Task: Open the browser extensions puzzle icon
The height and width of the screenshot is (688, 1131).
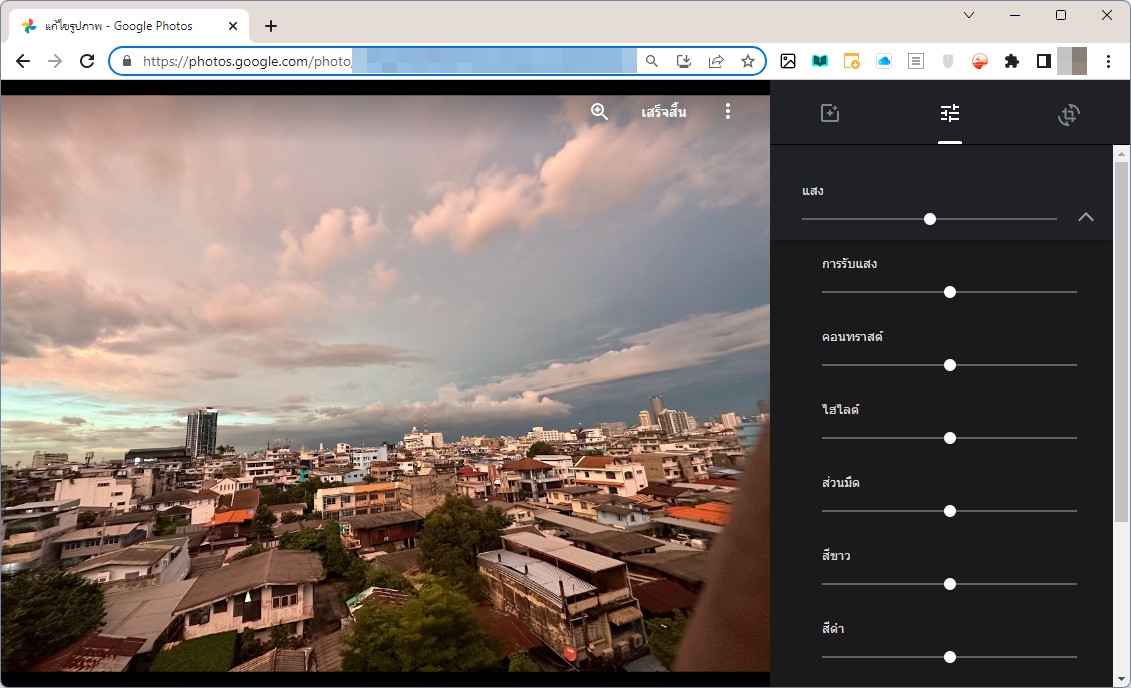Action: coord(1012,61)
